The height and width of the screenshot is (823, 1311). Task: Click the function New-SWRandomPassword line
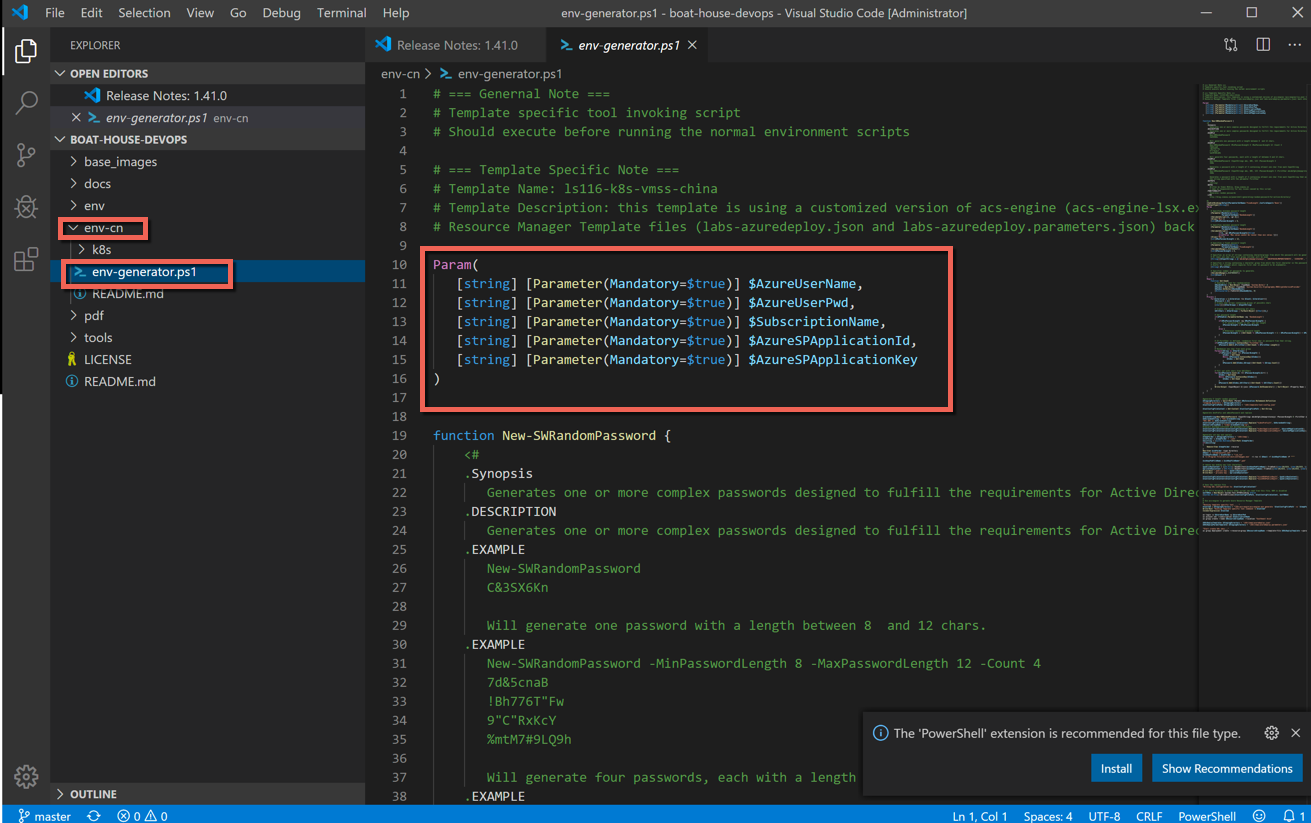[x=552, y=436]
